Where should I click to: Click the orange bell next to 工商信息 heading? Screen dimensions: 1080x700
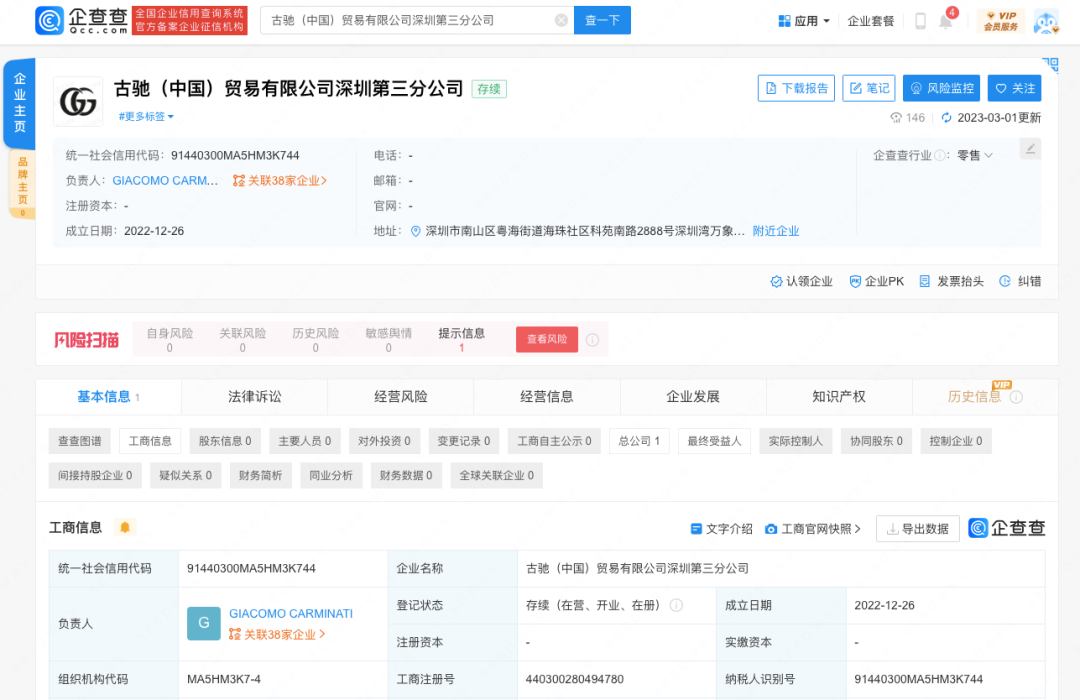(x=125, y=527)
